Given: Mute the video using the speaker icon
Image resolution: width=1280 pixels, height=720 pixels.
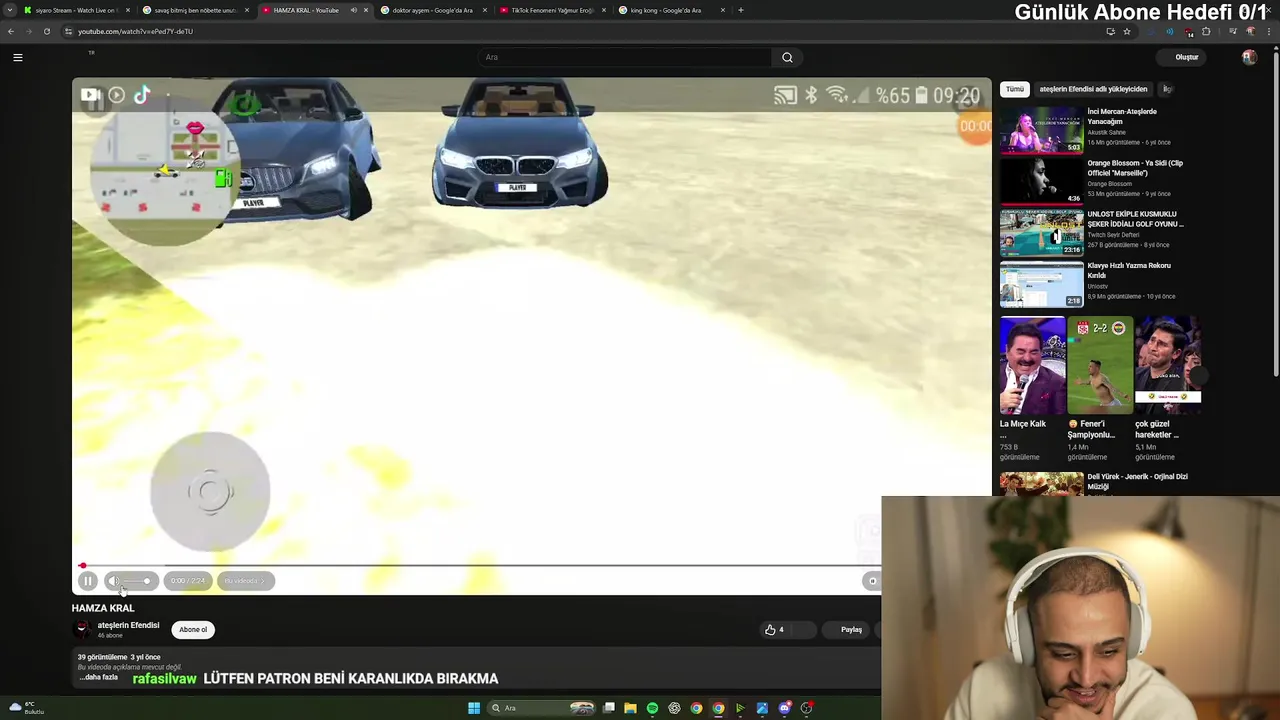Looking at the screenshot, I should (114, 581).
